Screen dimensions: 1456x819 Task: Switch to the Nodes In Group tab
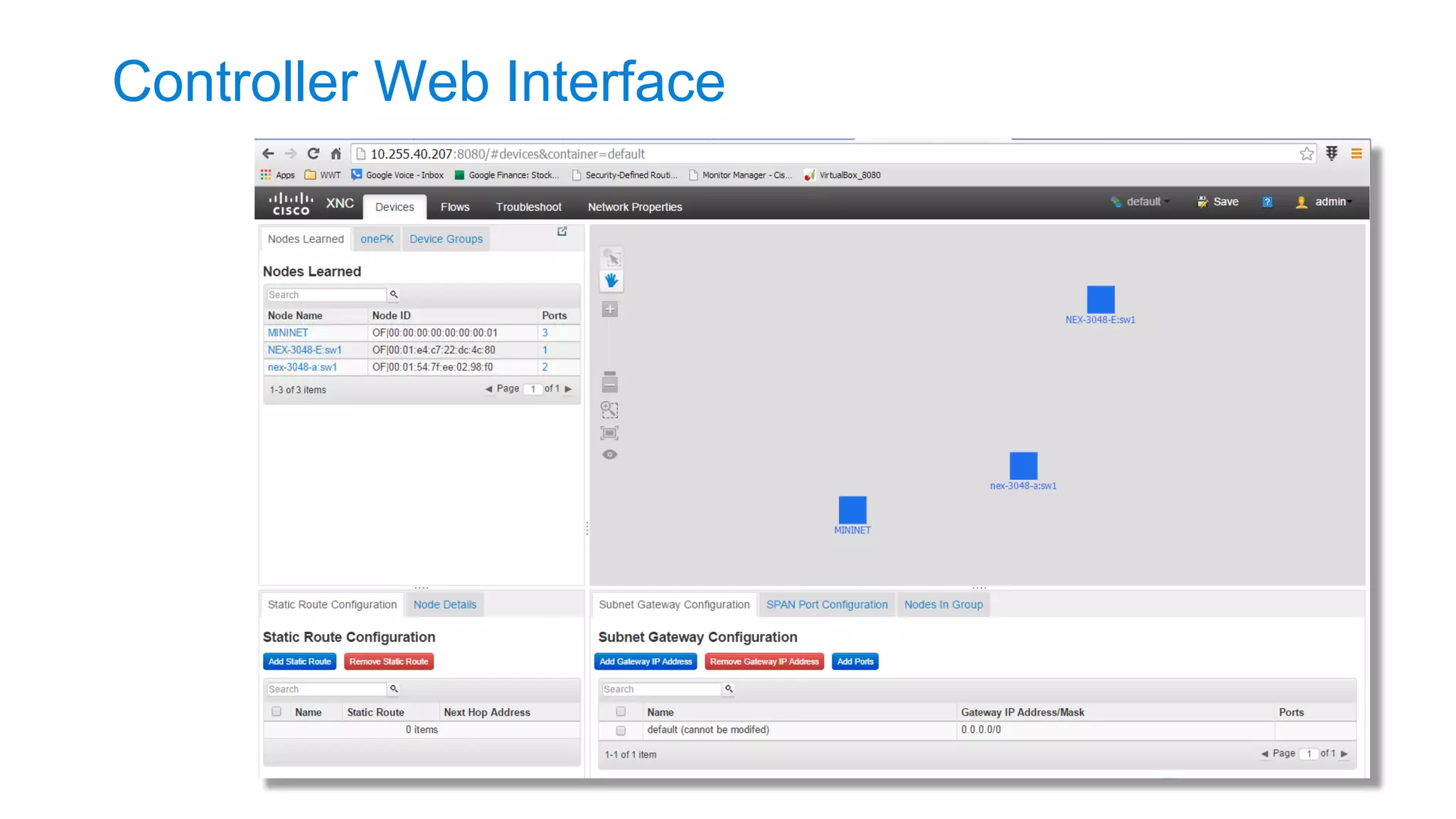coord(943,604)
